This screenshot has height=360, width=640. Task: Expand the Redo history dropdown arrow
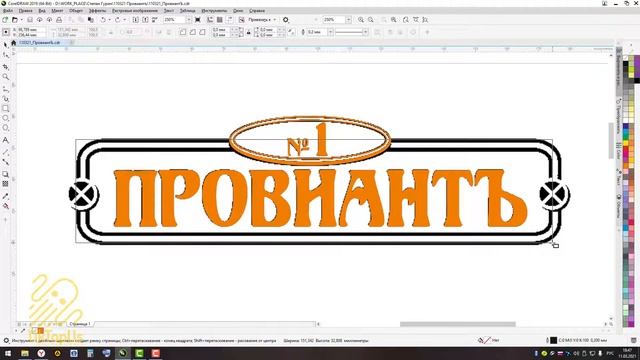point(124,20)
